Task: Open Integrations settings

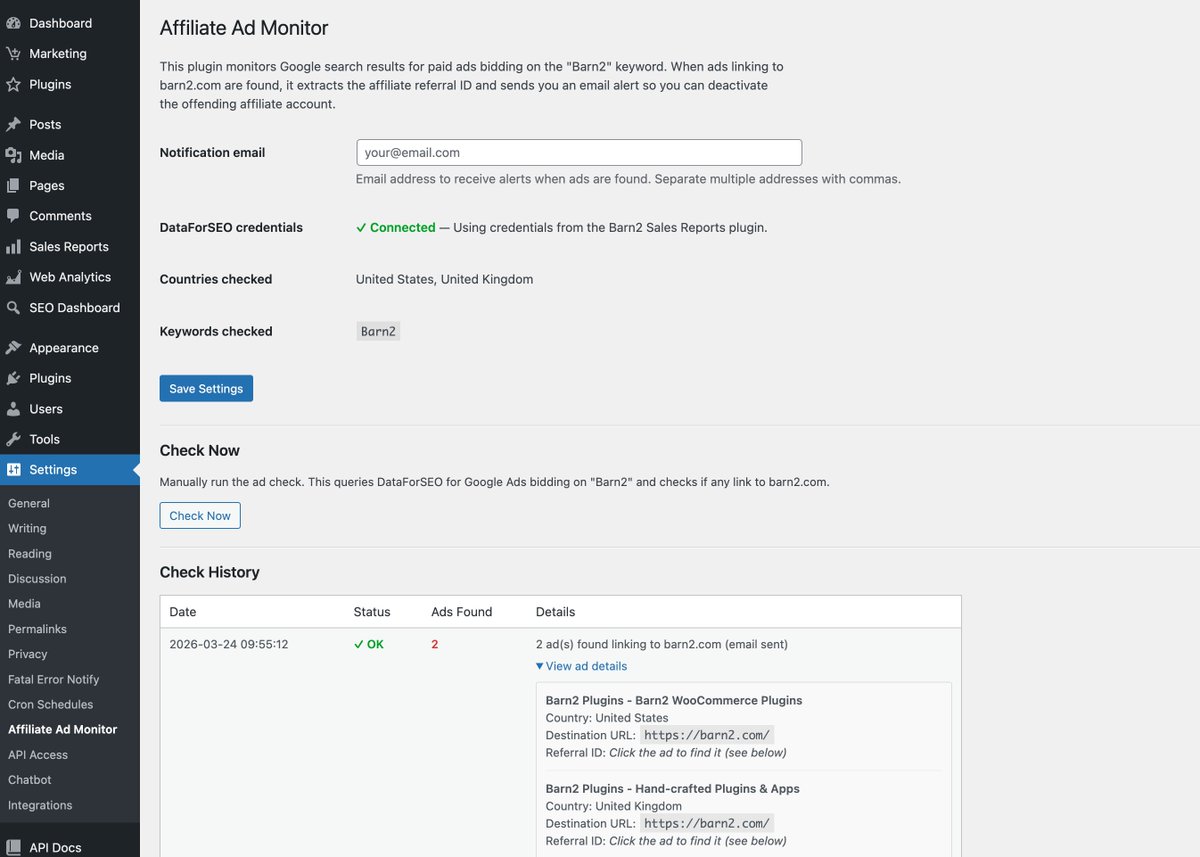Action: point(40,805)
